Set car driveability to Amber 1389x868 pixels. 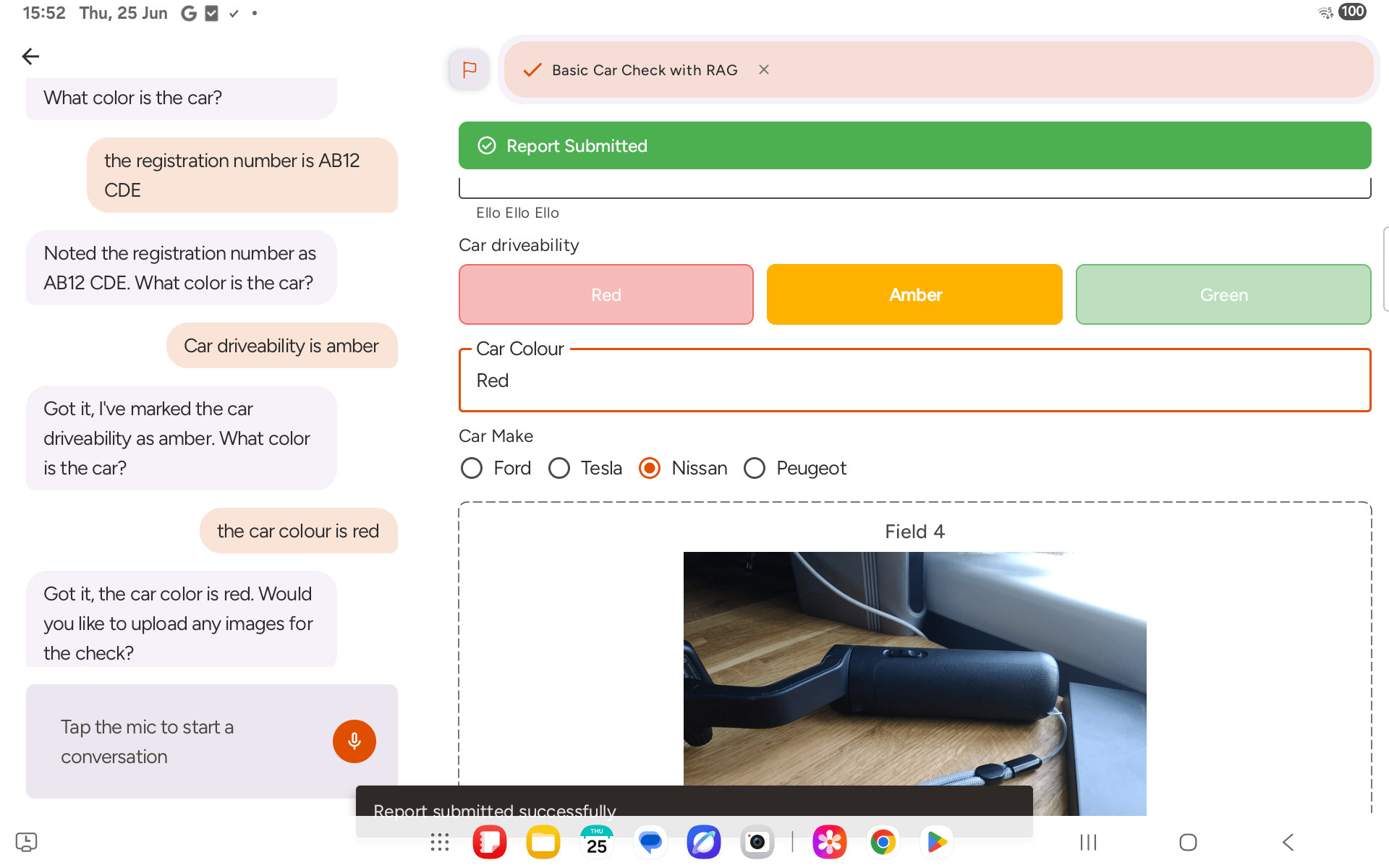[914, 294]
